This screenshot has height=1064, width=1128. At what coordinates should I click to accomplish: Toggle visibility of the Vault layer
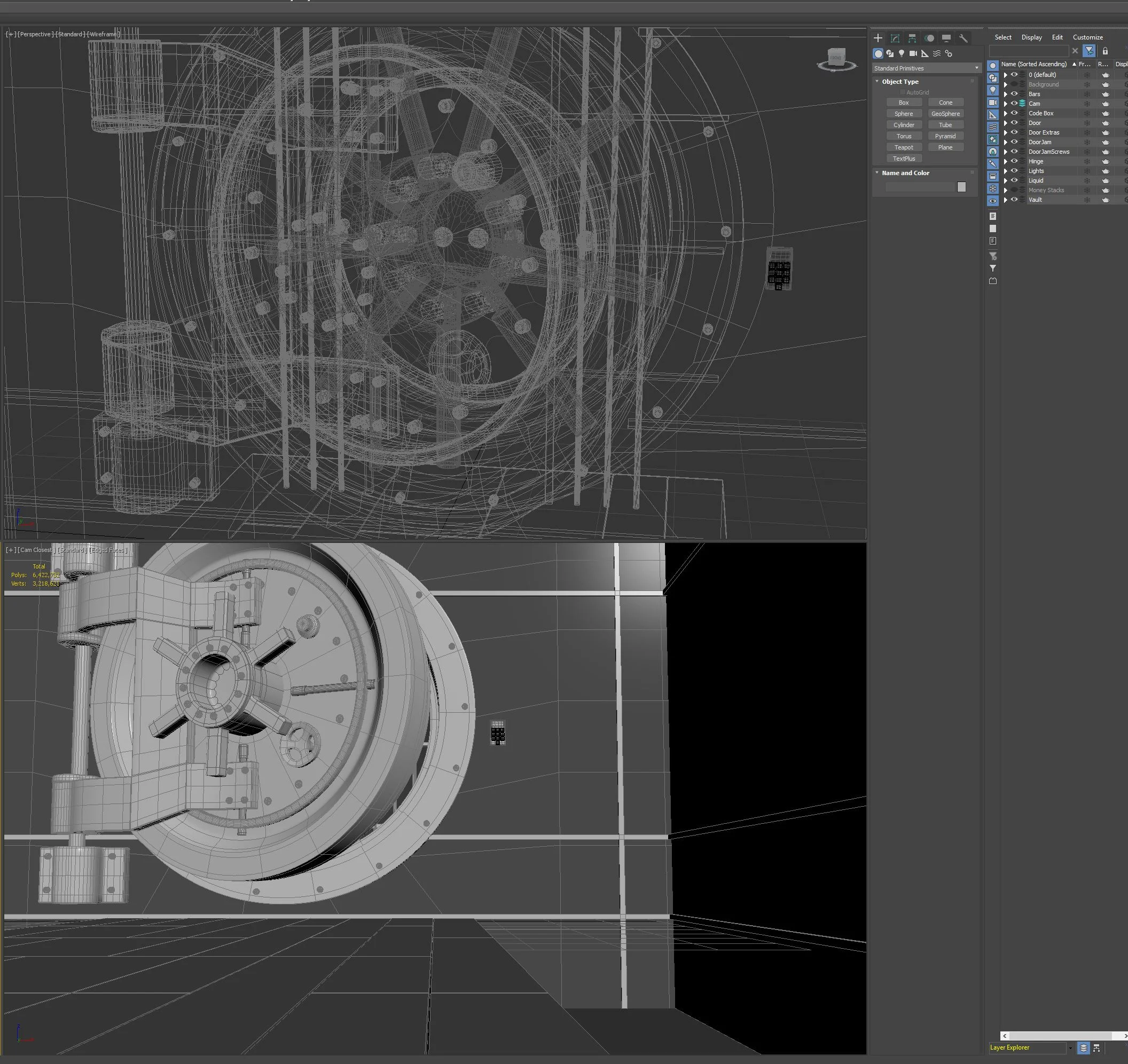click(1015, 200)
